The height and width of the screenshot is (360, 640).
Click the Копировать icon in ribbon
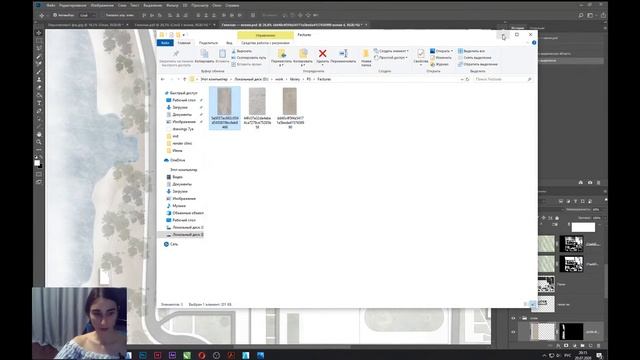click(204, 54)
